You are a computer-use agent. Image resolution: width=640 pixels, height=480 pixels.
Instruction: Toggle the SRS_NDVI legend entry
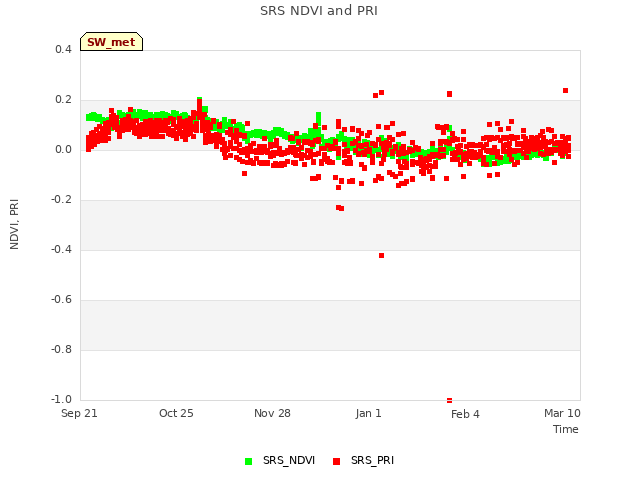pyautogui.click(x=280, y=460)
